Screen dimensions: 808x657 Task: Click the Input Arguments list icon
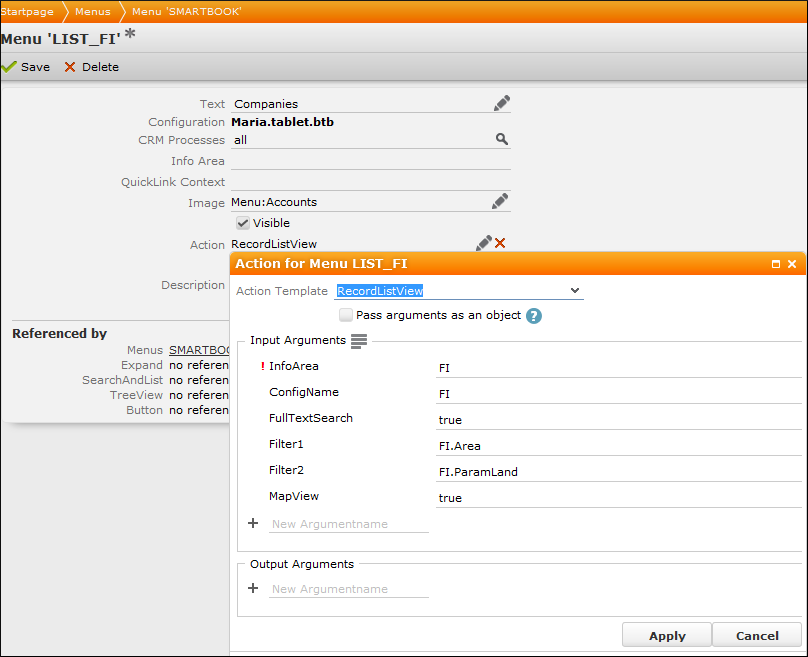[x=359, y=341]
